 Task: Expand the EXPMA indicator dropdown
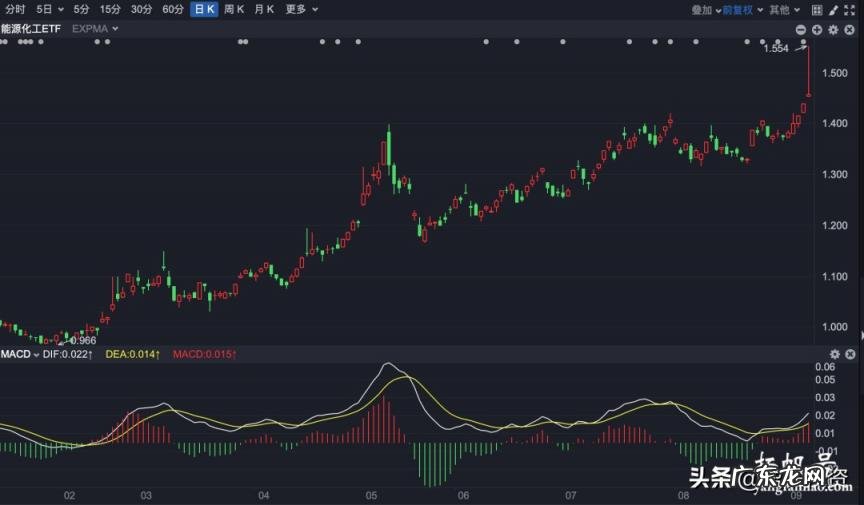pos(96,29)
